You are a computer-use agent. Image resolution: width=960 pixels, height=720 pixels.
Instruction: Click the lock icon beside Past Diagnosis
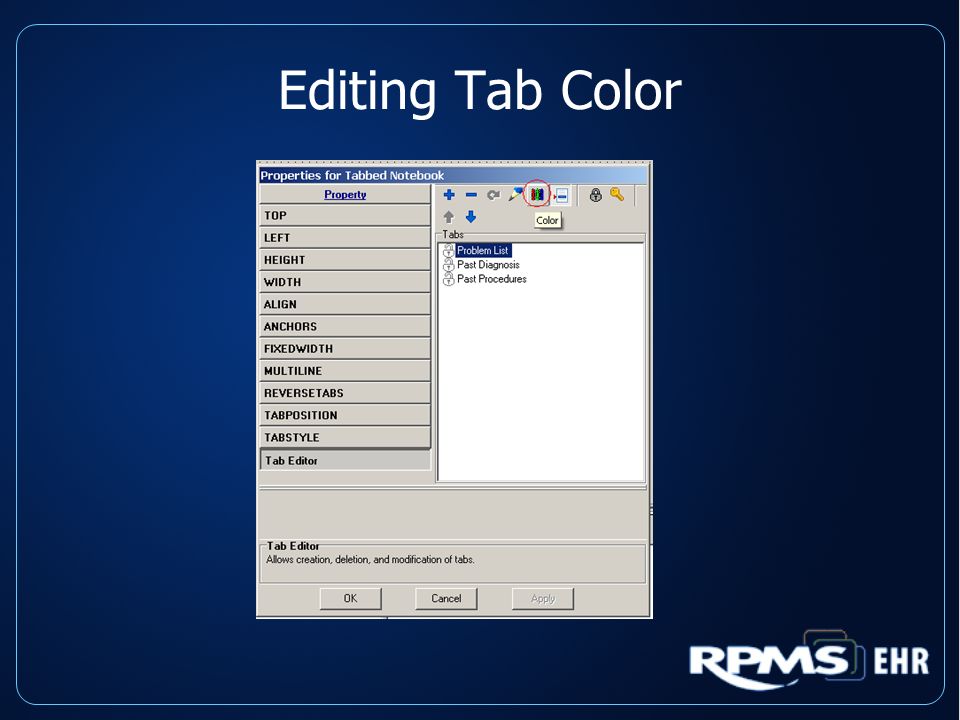(x=449, y=264)
